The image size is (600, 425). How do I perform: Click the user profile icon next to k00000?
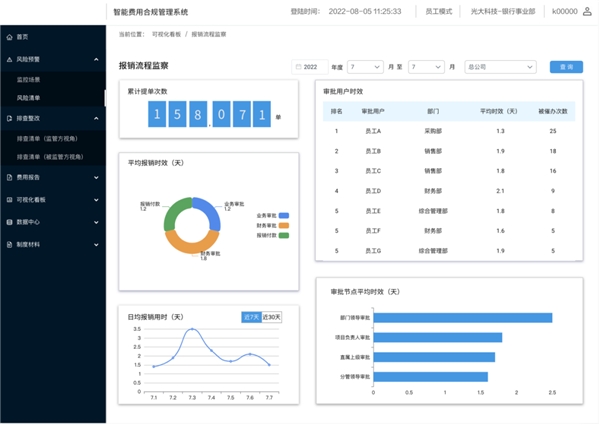587,11
